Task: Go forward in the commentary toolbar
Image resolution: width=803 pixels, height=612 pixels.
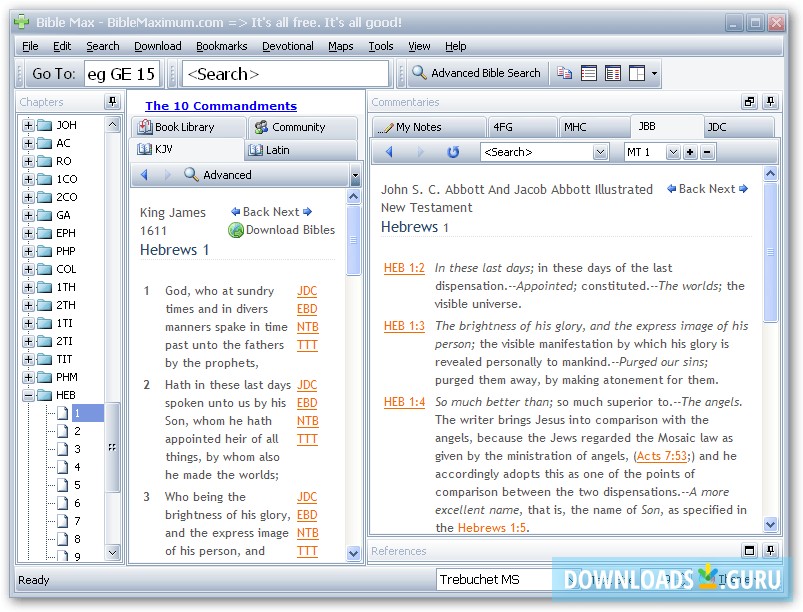Action: [420, 152]
